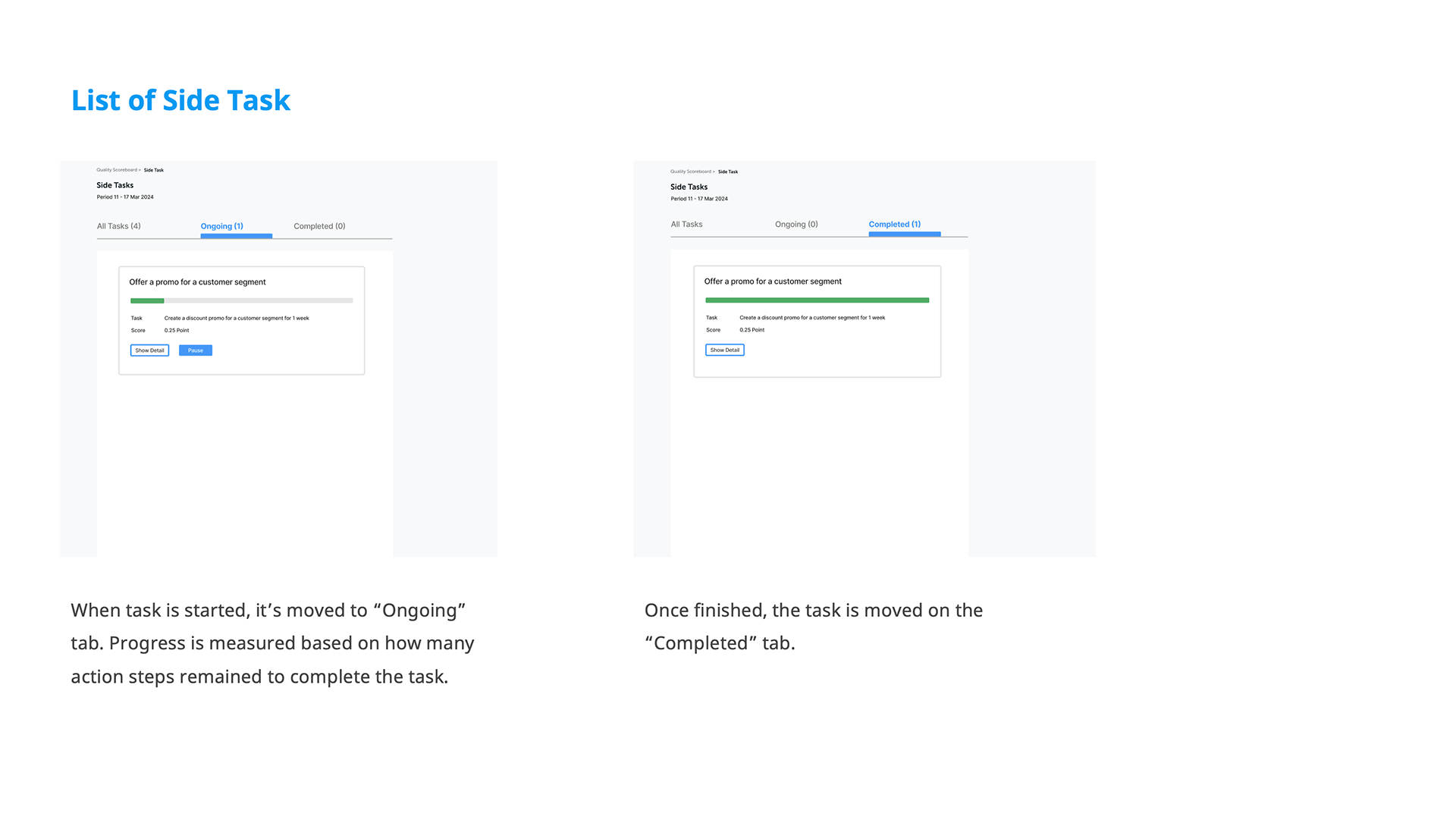Click Show Detail beside the Pause button
Image resolution: width=1456 pixels, height=817 pixels.
[149, 350]
